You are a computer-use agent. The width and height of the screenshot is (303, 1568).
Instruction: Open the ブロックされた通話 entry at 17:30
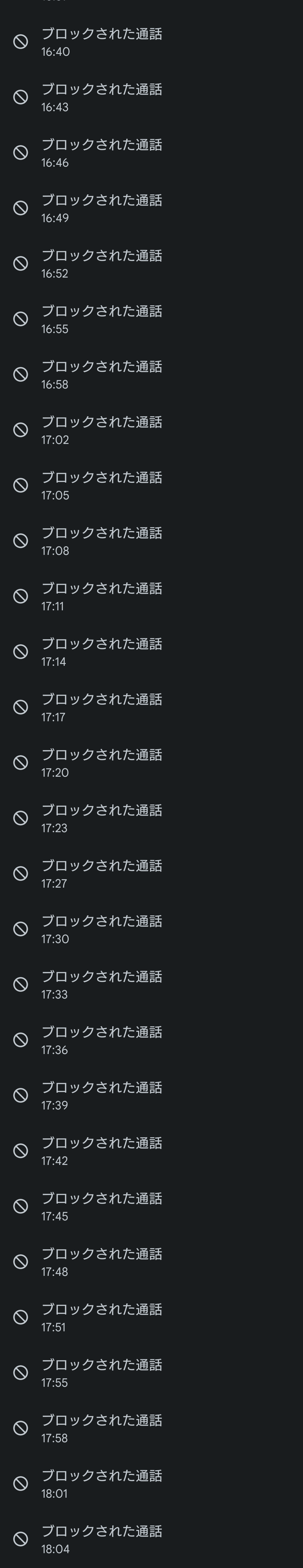[151, 929]
